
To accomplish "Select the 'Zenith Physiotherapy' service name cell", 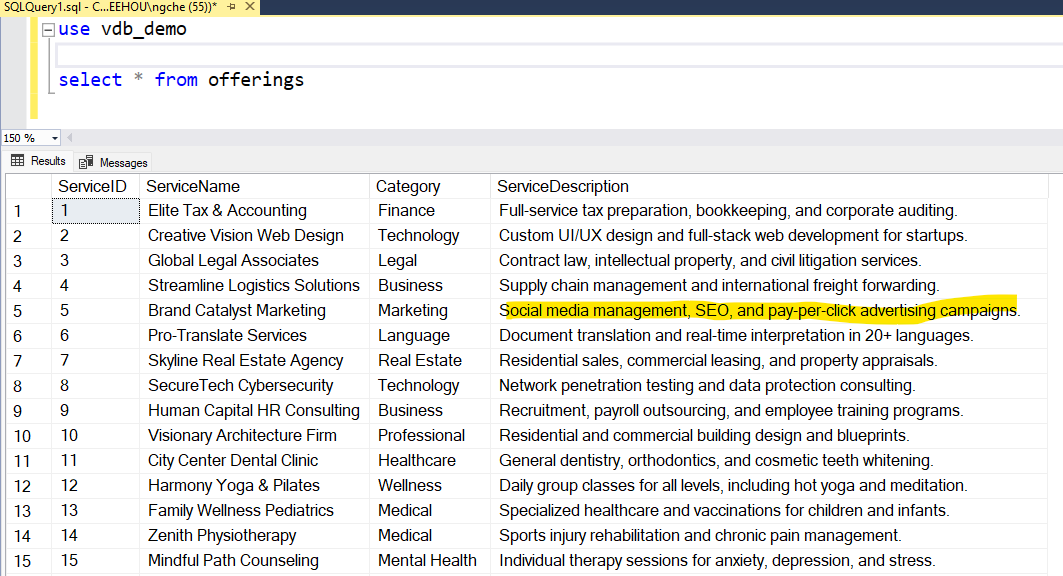I will [222, 536].
